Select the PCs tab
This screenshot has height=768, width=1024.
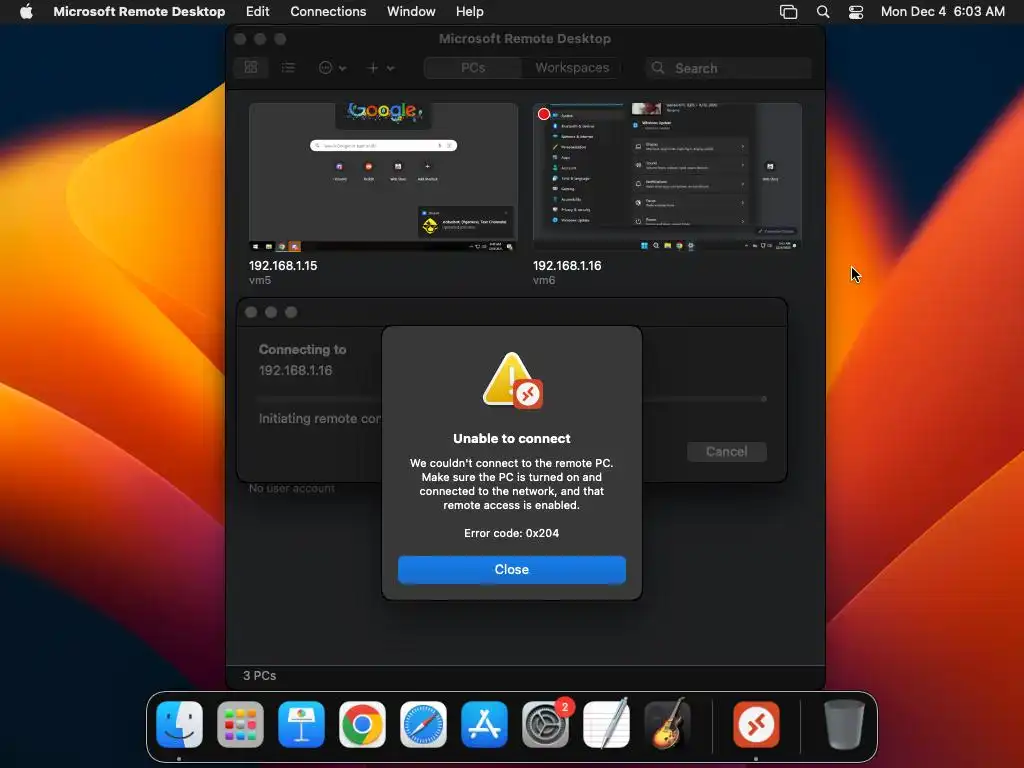tap(473, 67)
